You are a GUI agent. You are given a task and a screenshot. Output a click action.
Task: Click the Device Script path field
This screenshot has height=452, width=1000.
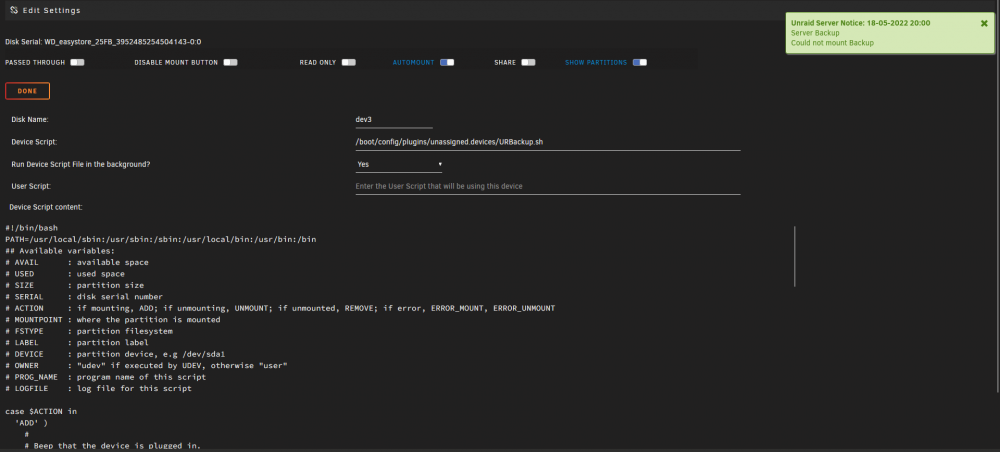tap(548, 142)
